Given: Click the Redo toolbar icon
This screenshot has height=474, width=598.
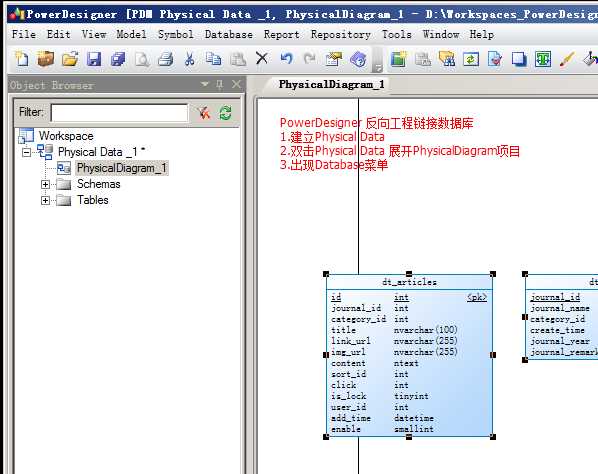Looking at the screenshot, I should point(310,58).
